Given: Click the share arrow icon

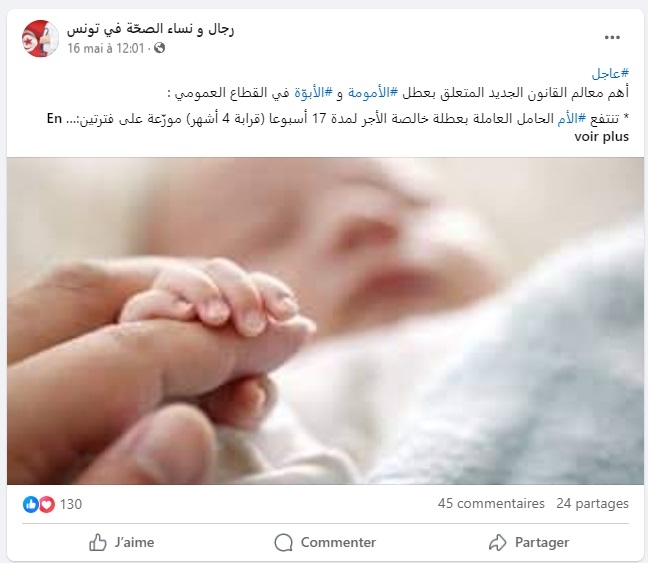Looking at the screenshot, I should coord(497,542).
